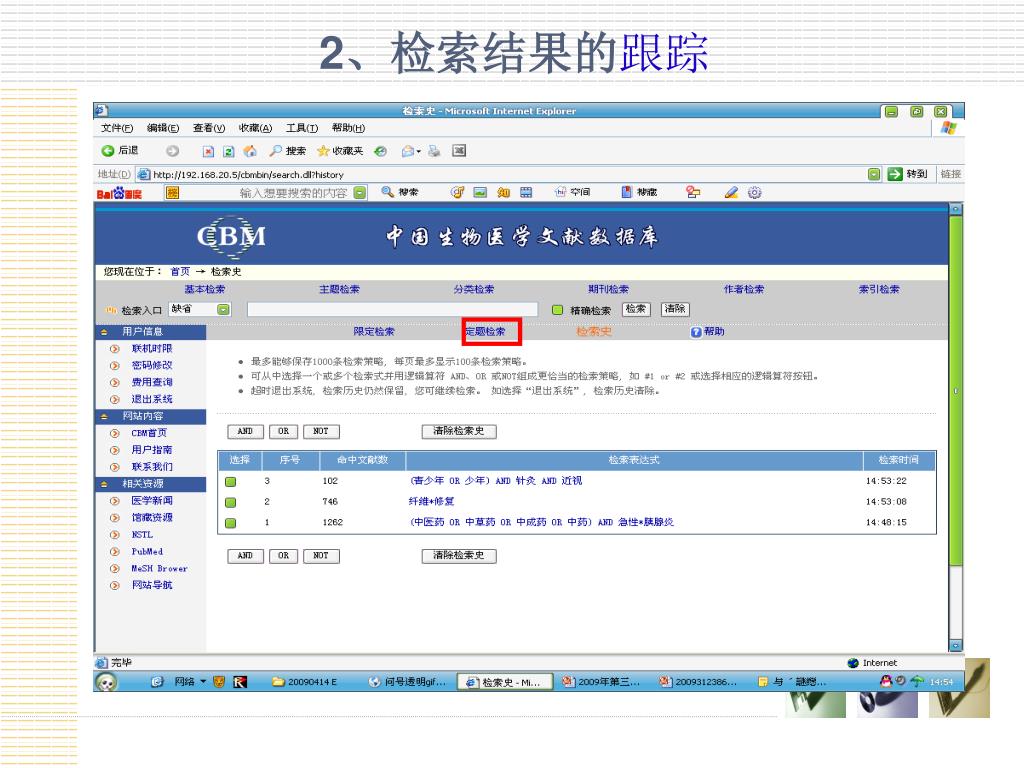Open the 查看(V) menu

coord(209,128)
